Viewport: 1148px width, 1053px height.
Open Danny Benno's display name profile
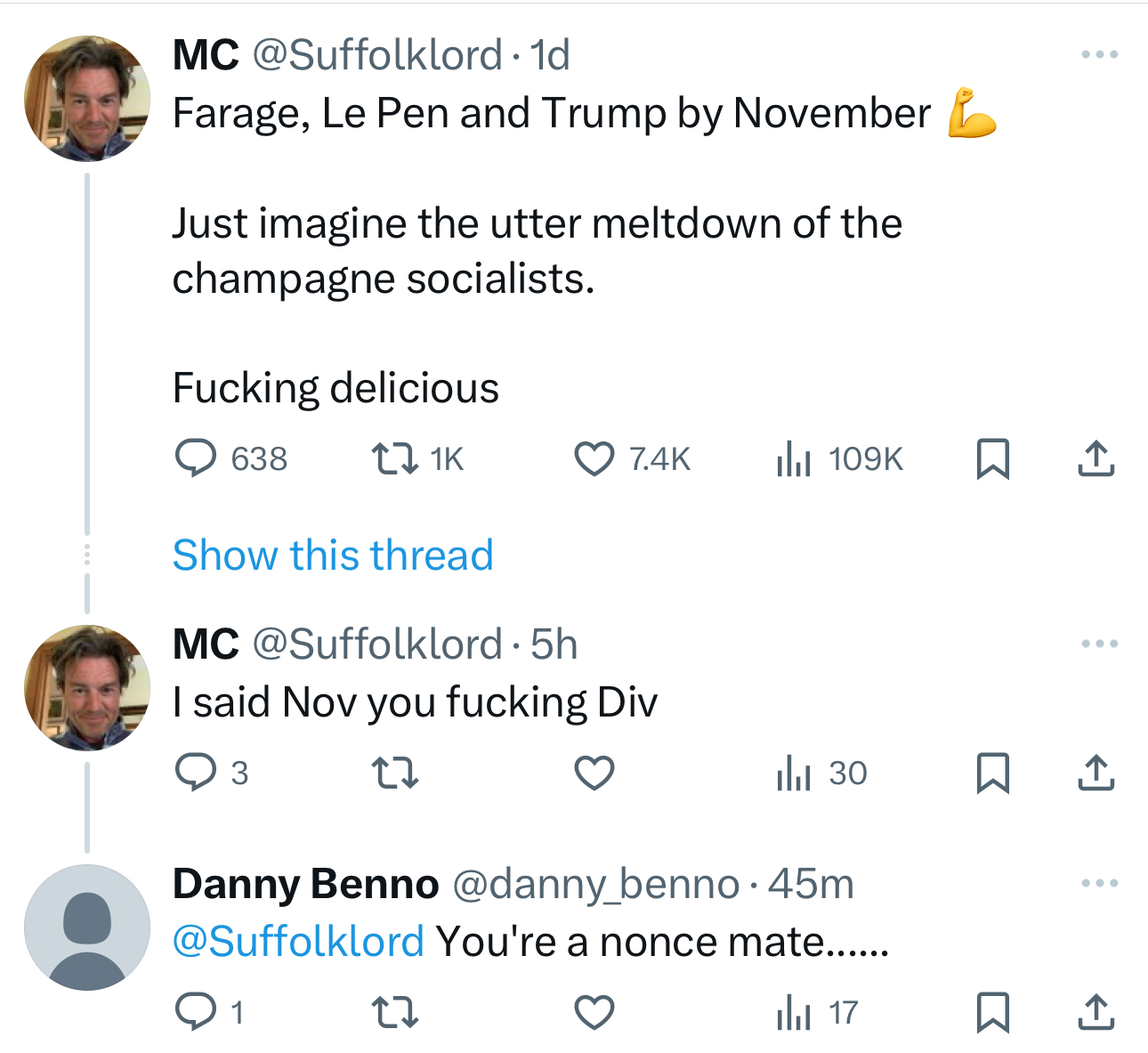click(305, 884)
